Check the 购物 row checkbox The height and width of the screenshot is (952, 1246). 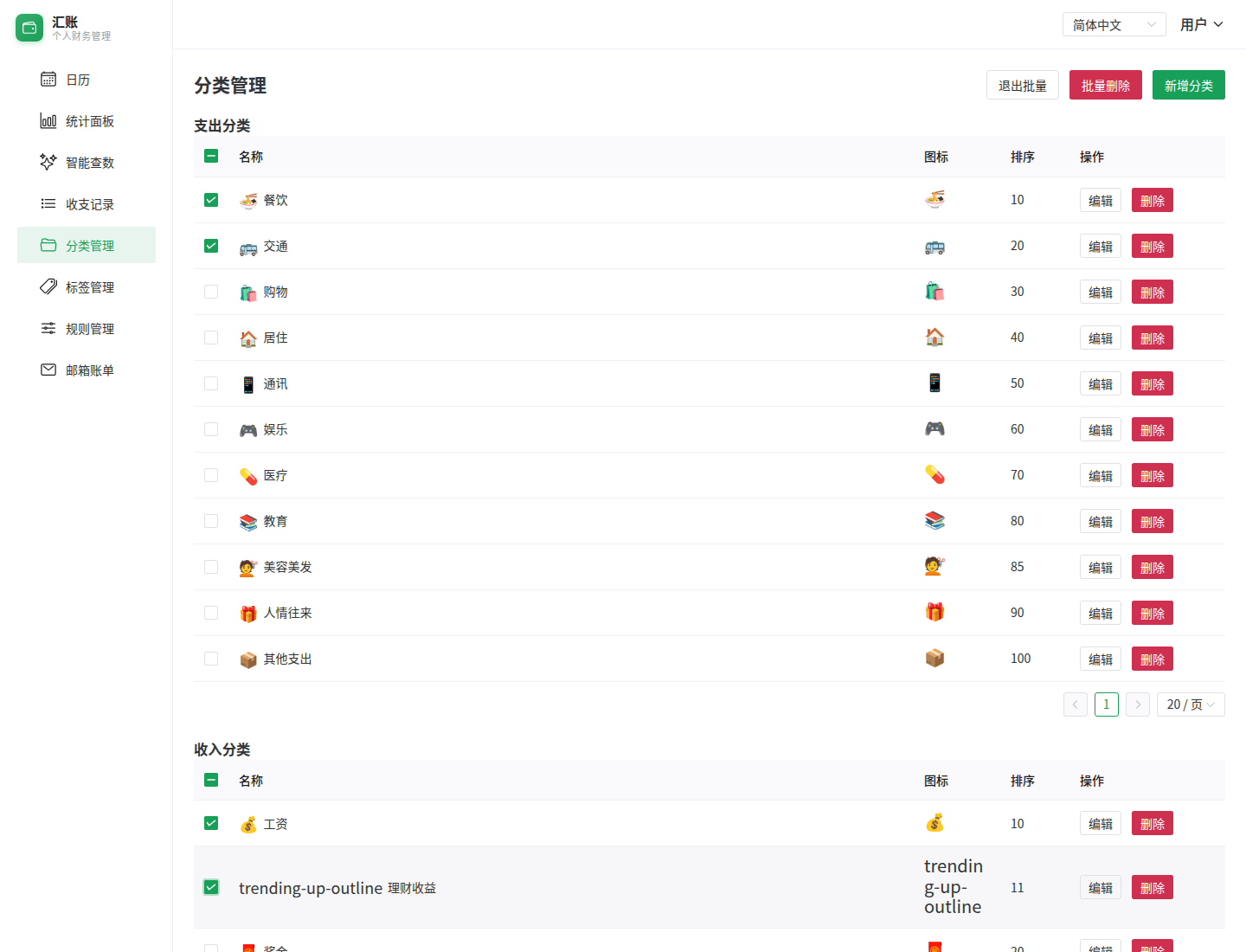coord(211,292)
